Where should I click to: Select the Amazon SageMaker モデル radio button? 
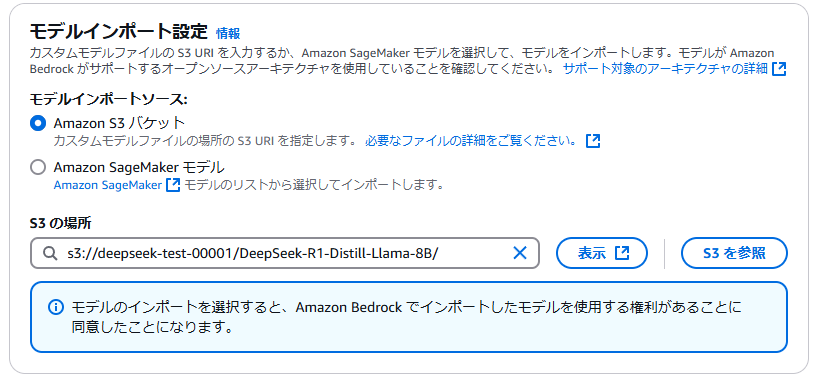click(38, 167)
